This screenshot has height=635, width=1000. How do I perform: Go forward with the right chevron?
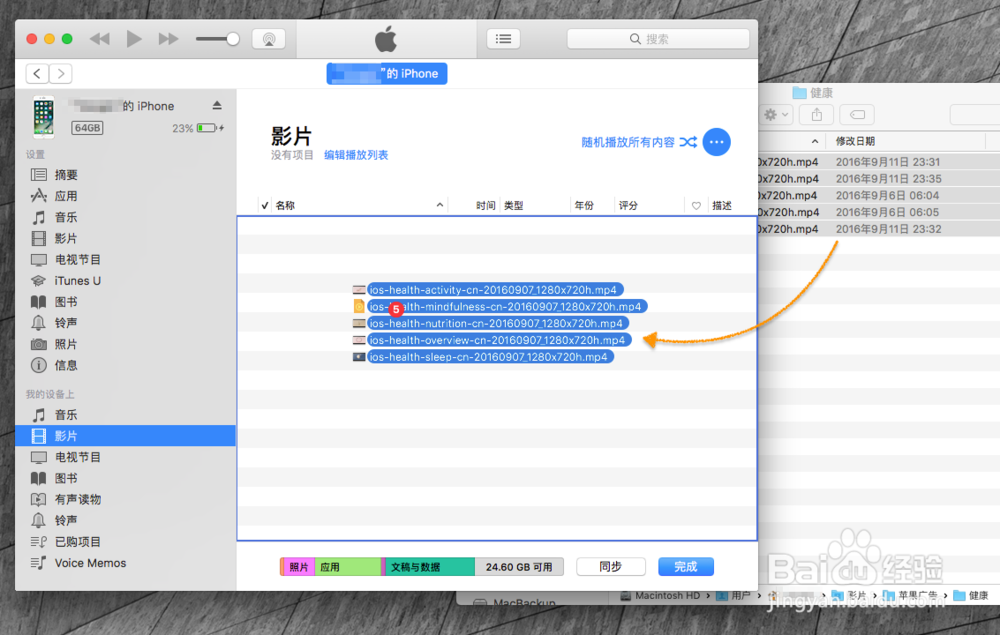[x=61, y=73]
